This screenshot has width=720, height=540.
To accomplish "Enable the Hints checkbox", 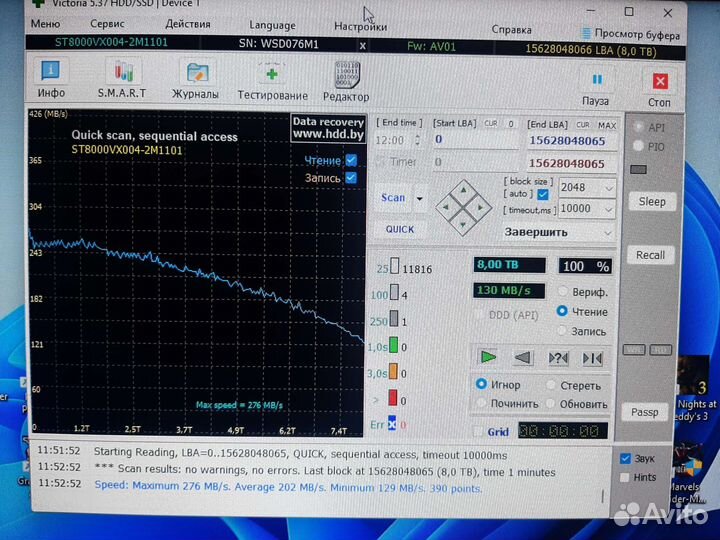I will coord(624,477).
